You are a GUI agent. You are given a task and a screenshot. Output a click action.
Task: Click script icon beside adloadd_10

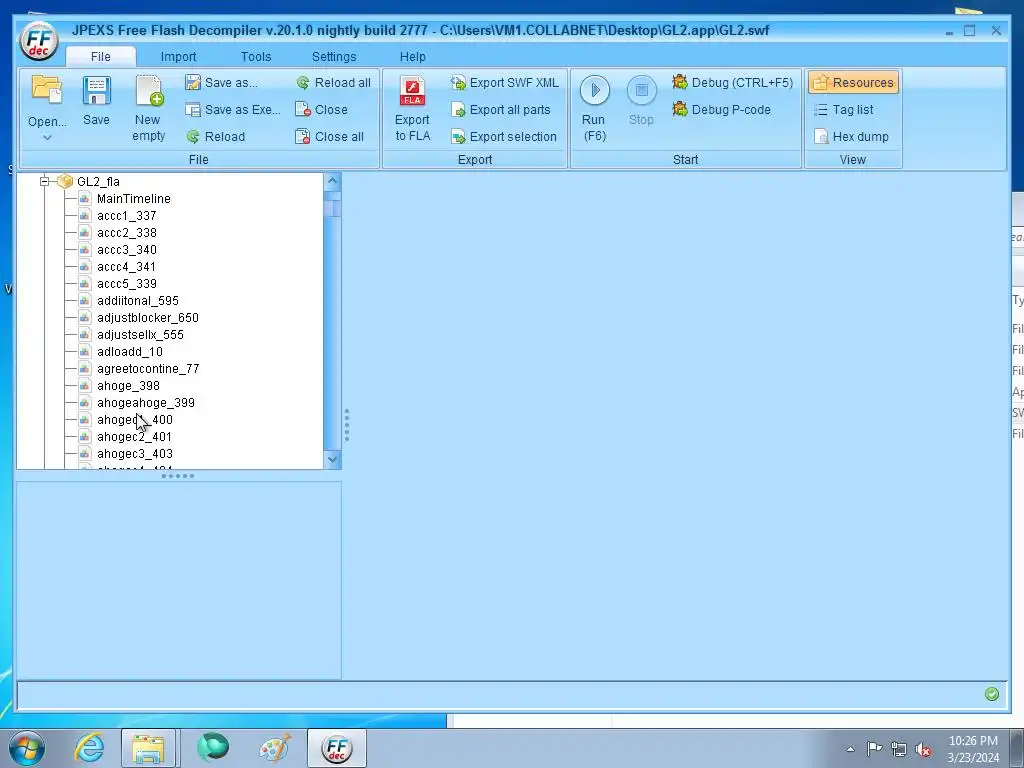pyautogui.click(x=84, y=351)
